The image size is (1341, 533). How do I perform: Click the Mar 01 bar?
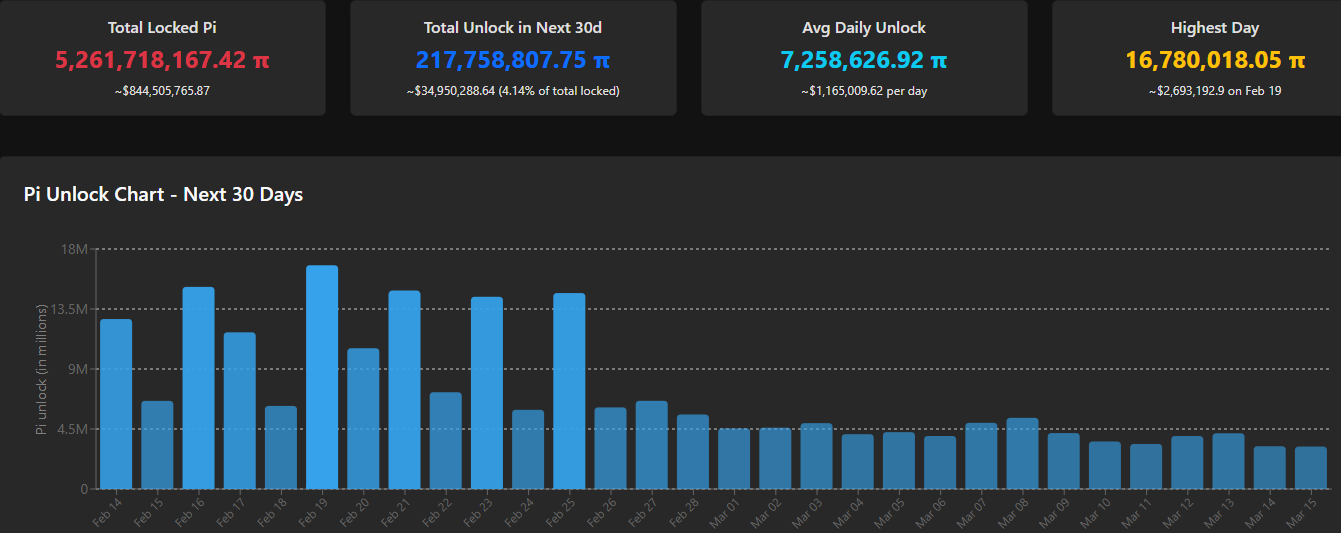click(x=734, y=458)
